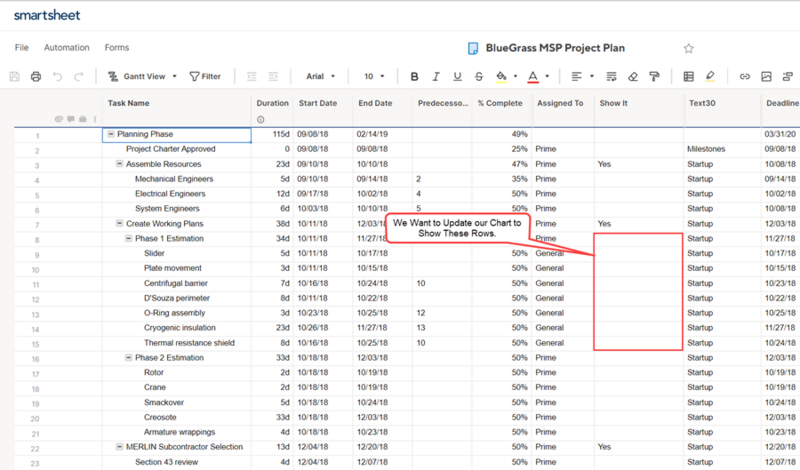Click Yes in MERLIN Subcontractor Selection row
The width and height of the screenshot is (800, 470).
[x=604, y=447]
